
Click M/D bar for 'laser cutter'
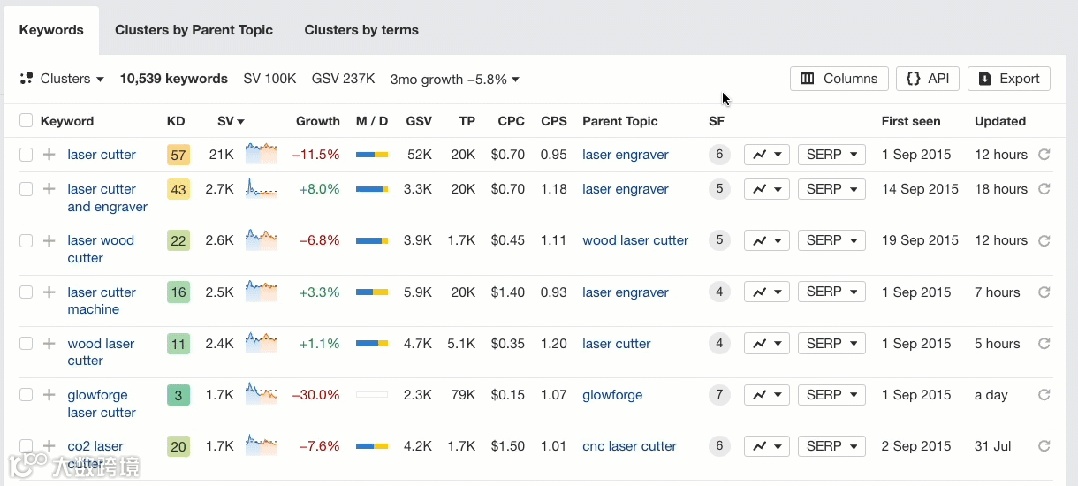(372, 155)
